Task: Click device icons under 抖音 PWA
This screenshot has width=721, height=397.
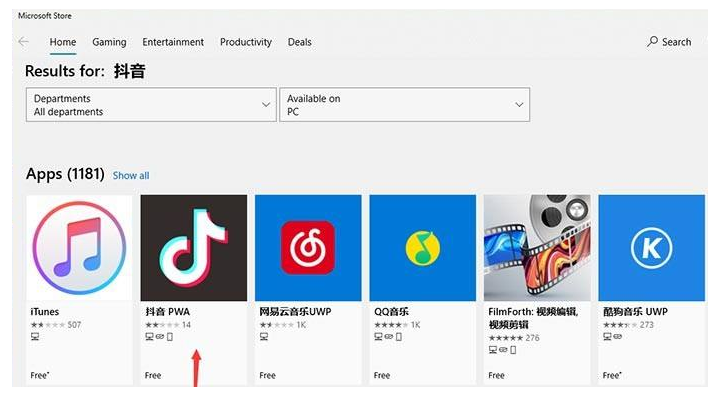Action: [159, 337]
